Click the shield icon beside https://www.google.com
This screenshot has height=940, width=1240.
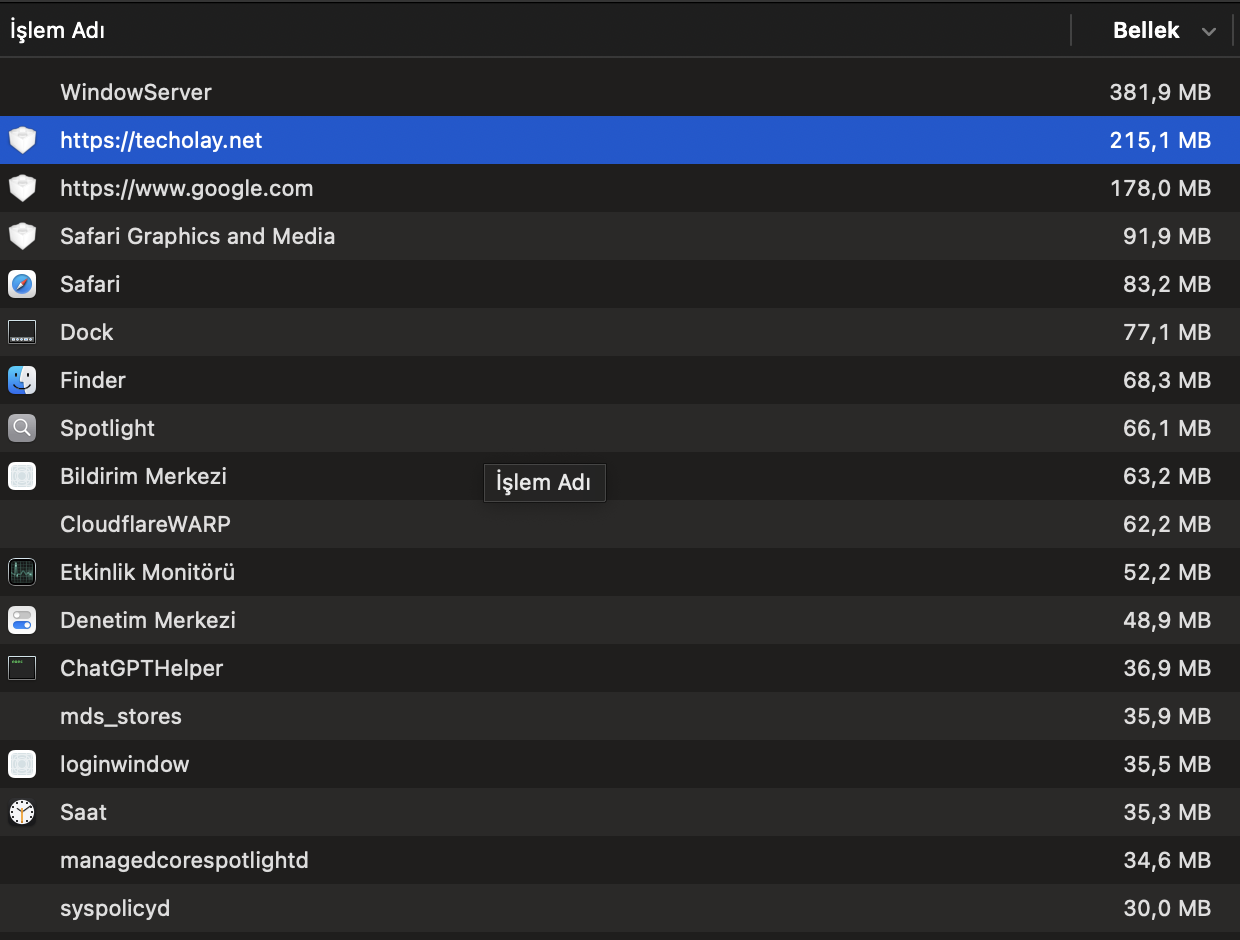click(22, 188)
